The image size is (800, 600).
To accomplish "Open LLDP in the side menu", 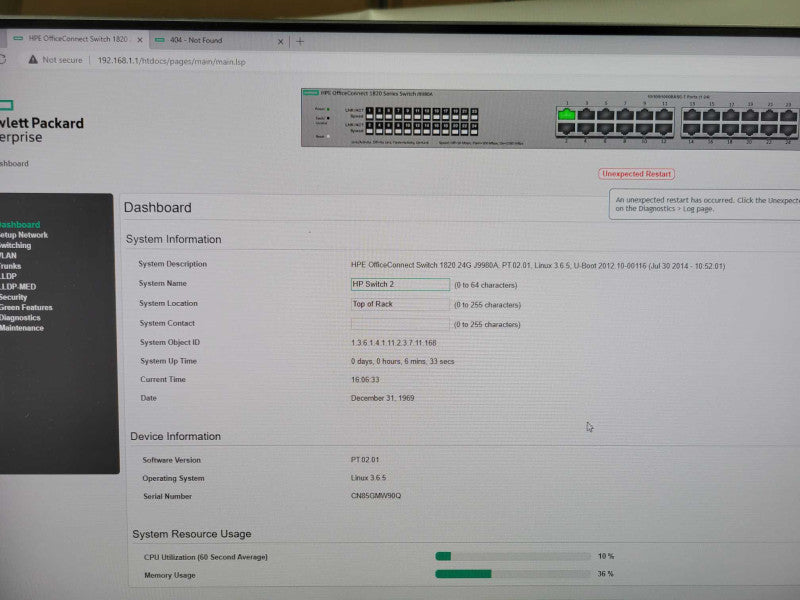I will (8, 276).
